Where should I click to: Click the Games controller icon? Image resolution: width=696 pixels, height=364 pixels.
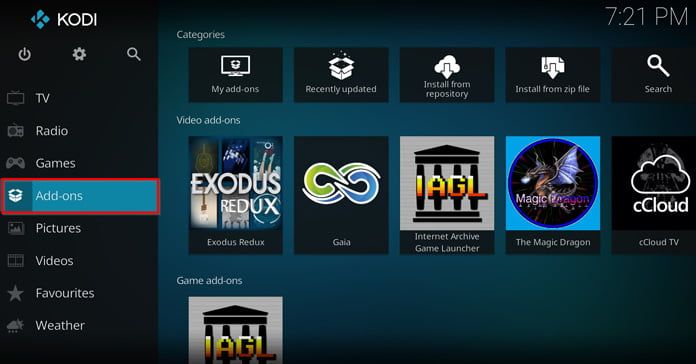pyautogui.click(x=16, y=163)
